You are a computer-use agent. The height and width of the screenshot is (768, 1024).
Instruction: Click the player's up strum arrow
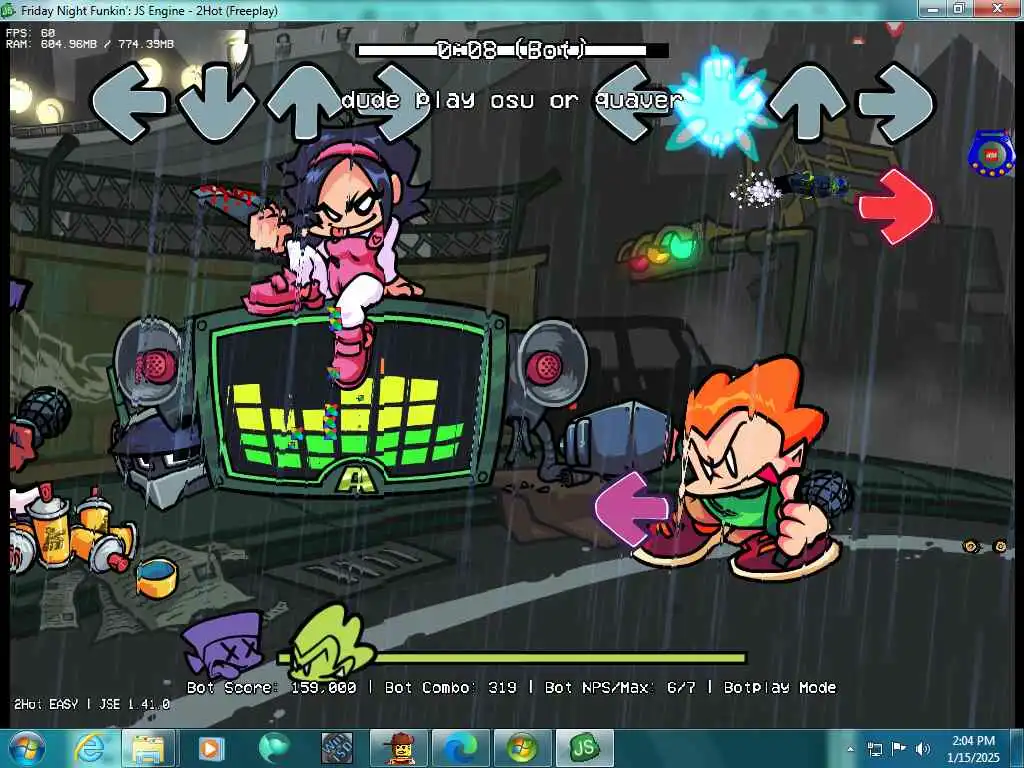click(808, 102)
